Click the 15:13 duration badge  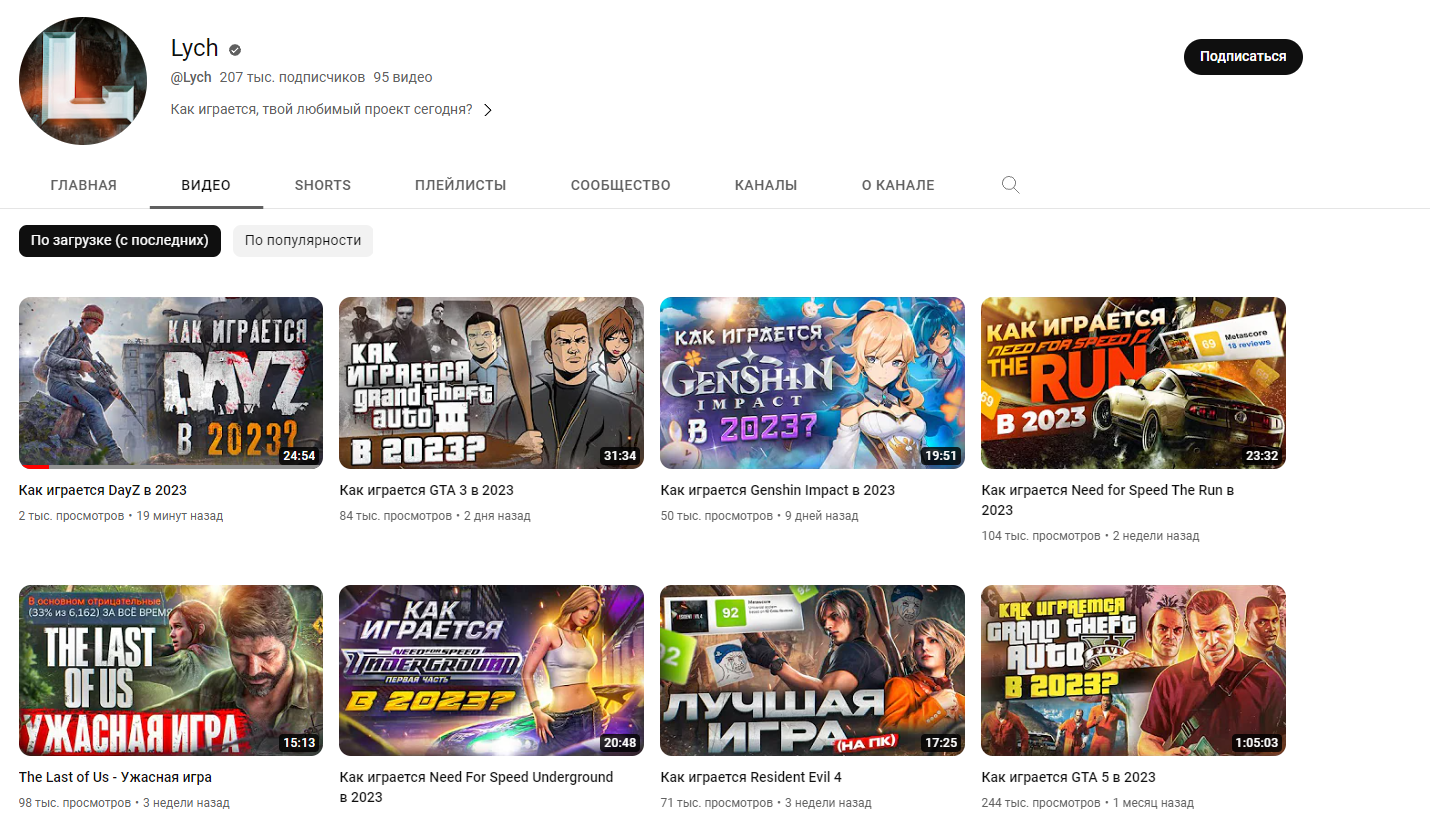click(x=299, y=743)
